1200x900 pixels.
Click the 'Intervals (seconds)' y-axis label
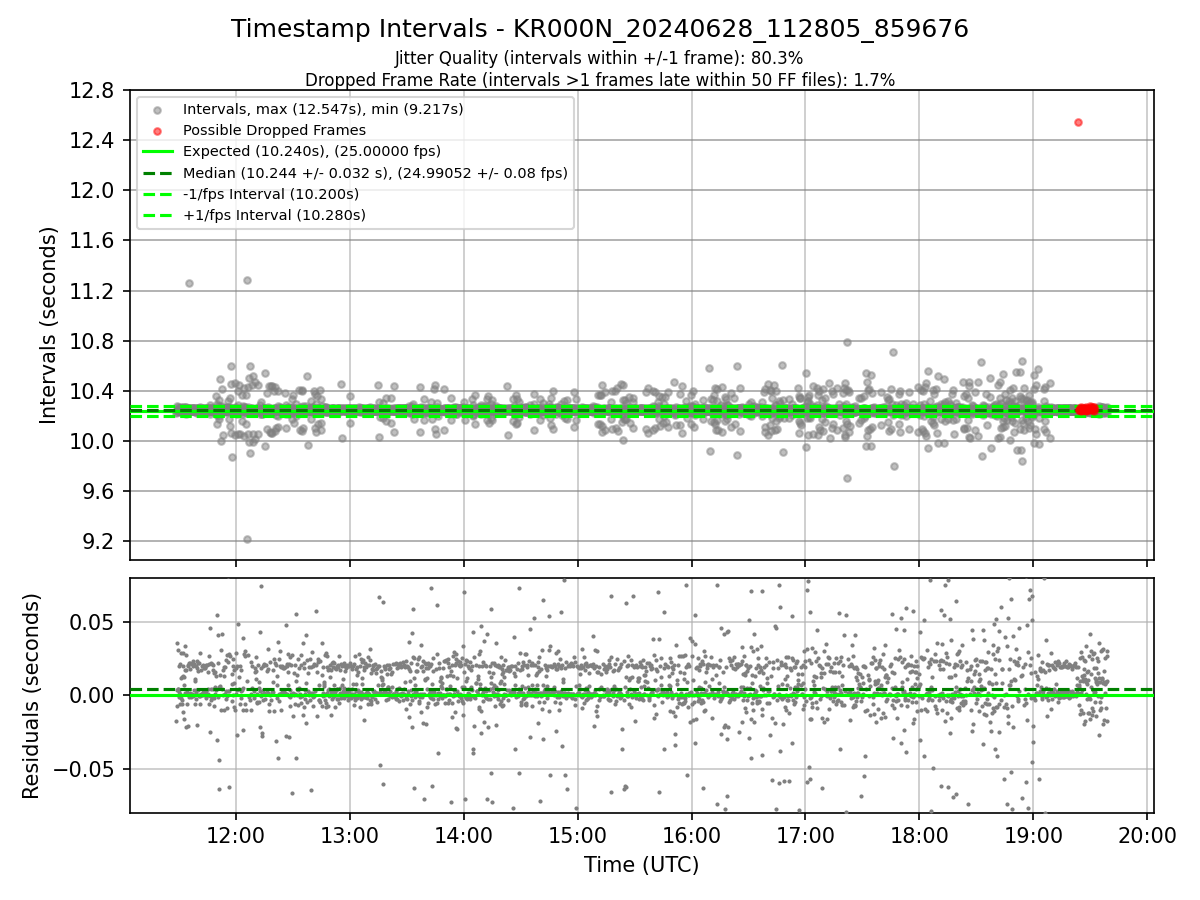point(49,325)
